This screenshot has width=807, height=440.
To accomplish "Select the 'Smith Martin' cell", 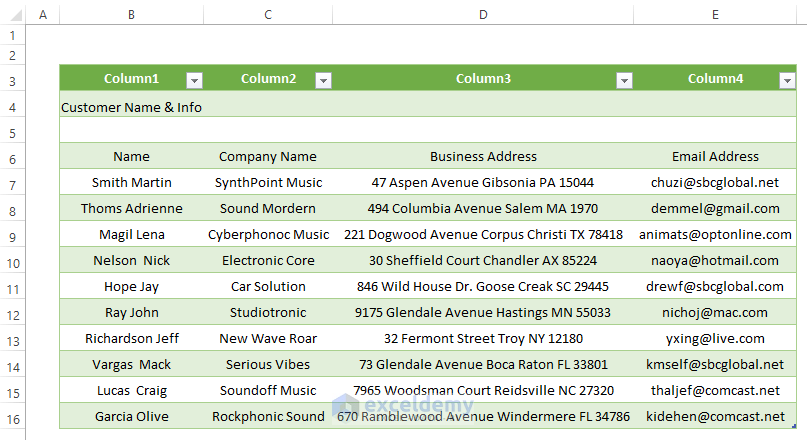I will 132,182.
